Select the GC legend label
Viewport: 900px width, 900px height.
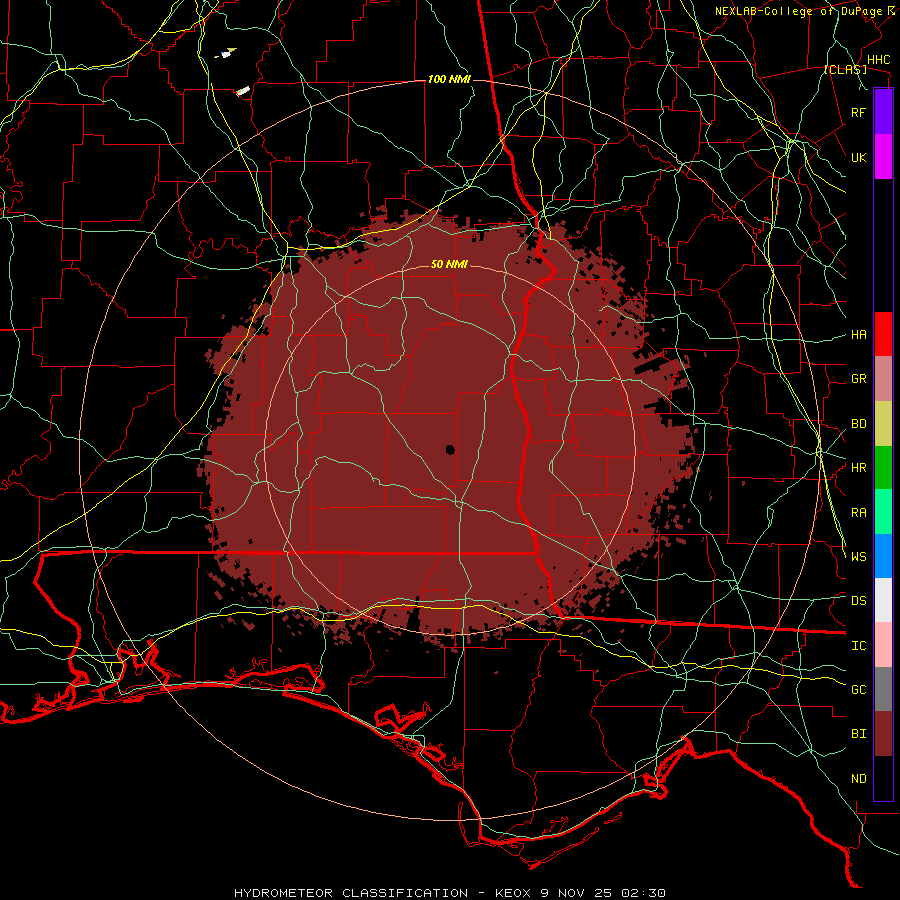[x=858, y=690]
